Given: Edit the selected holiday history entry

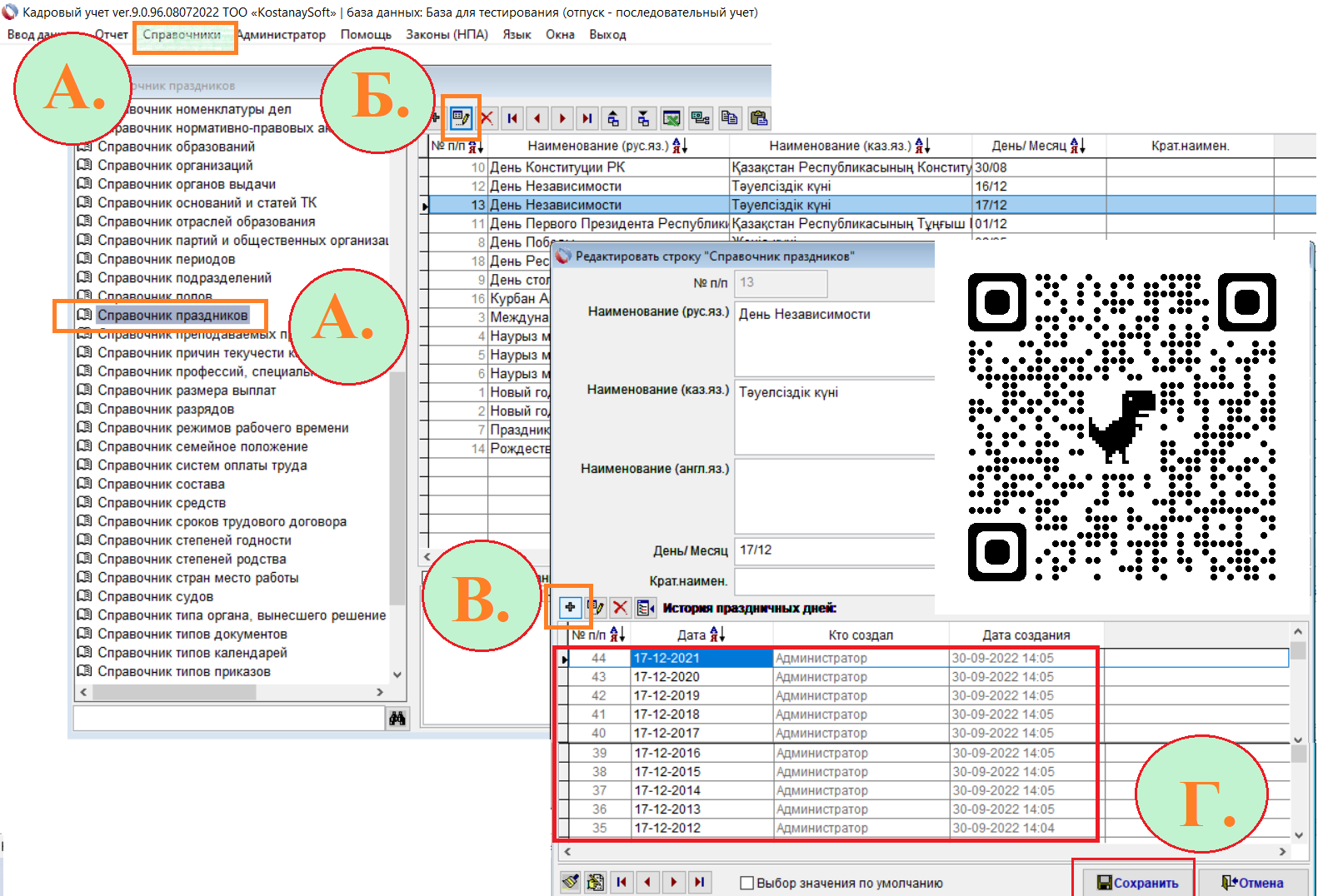Looking at the screenshot, I should click(x=596, y=607).
